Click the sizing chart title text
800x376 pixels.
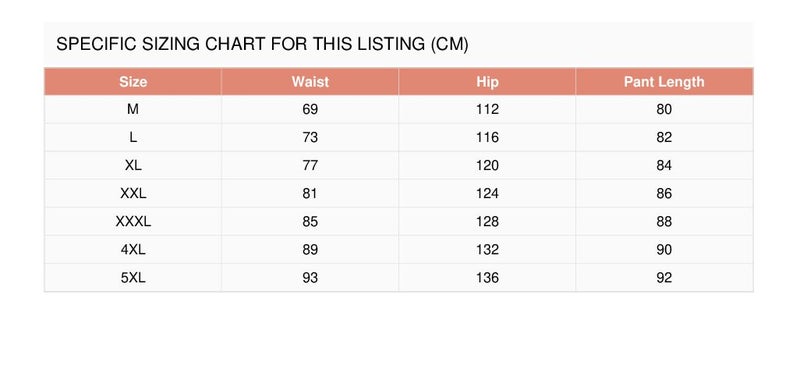point(262,44)
